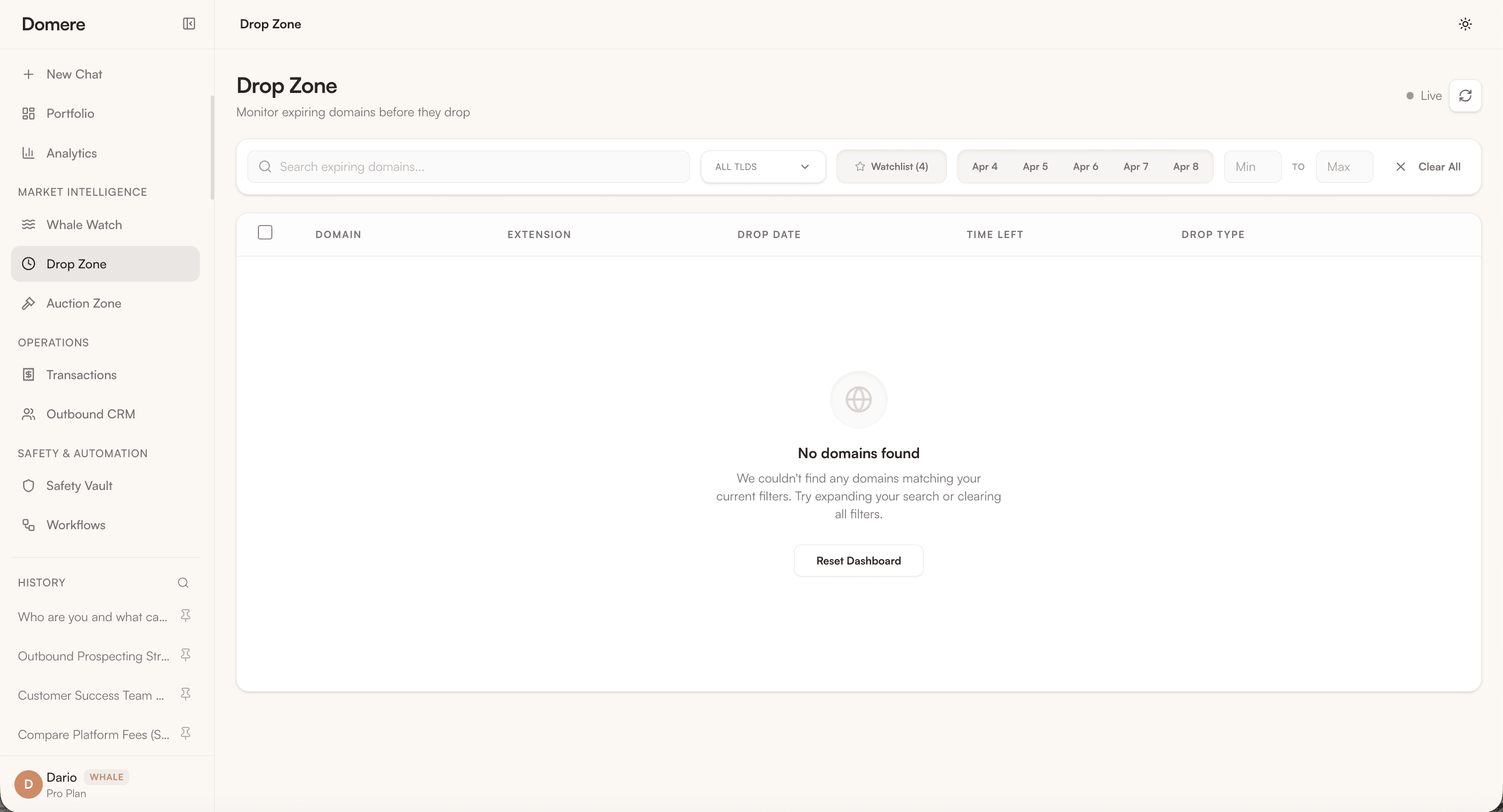This screenshot has height=812, width=1503.
Task: Go to Auction Zone page
Action: pyautogui.click(x=84, y=303)
